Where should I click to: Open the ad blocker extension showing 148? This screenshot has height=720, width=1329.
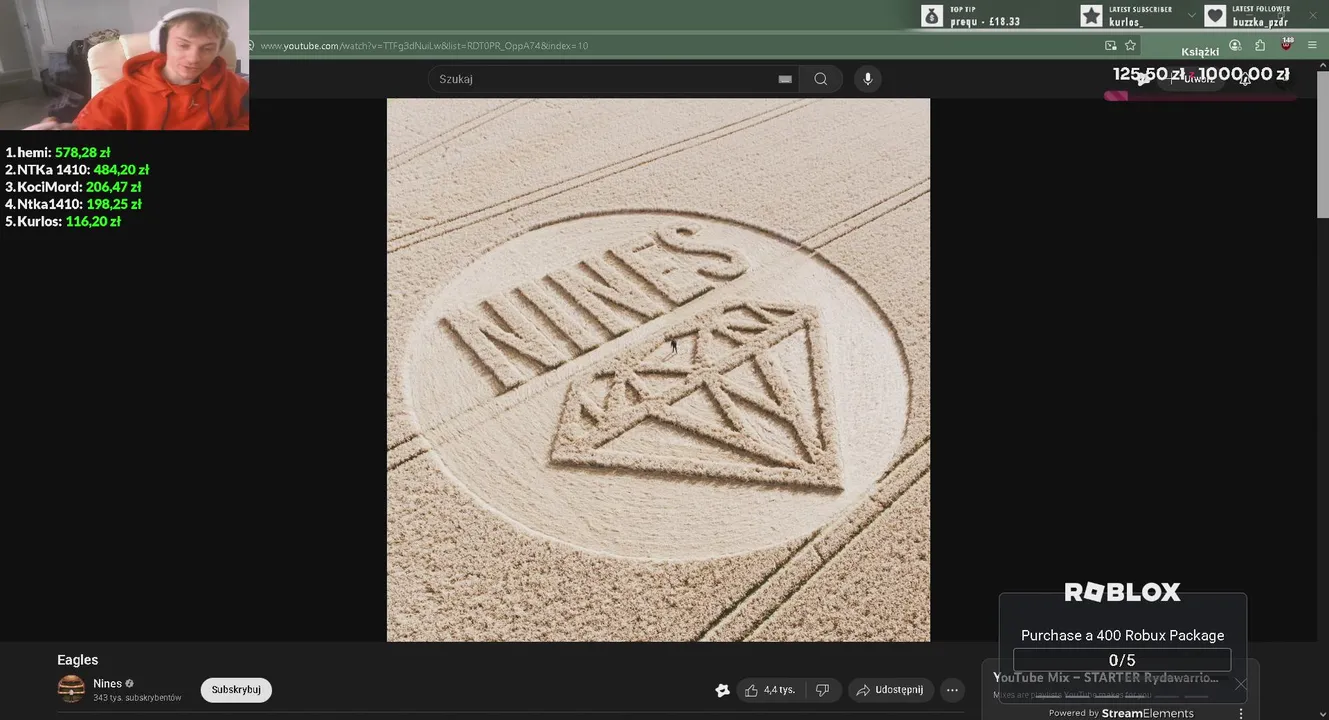[x=1286, y=44]
